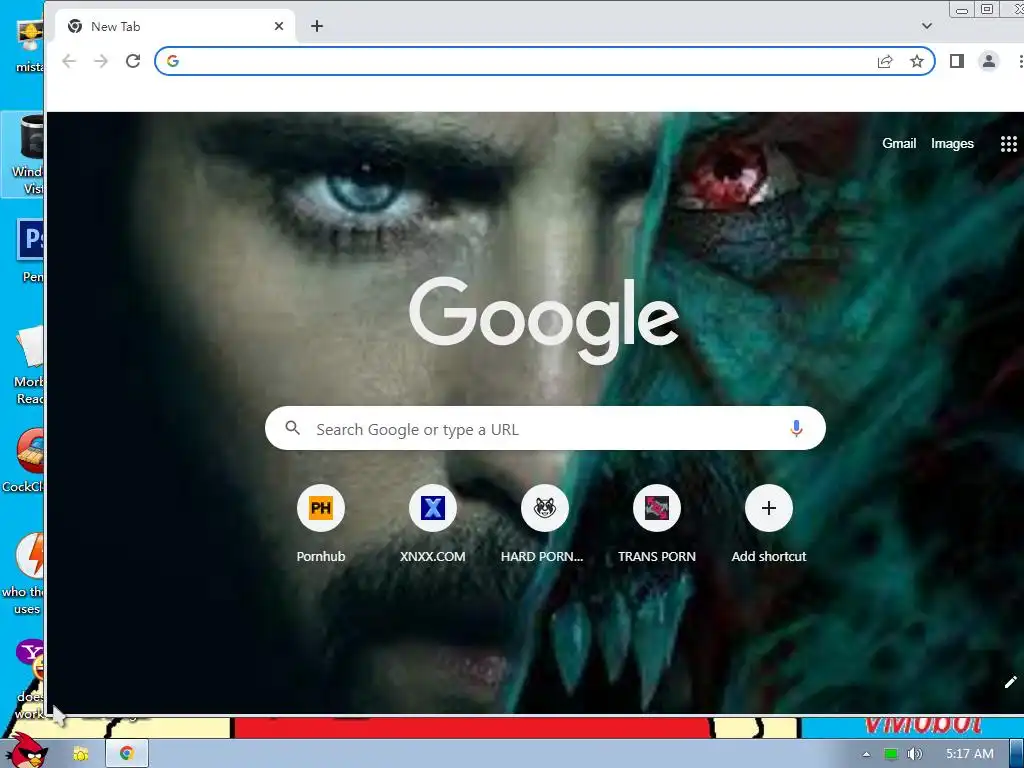The width and height of the screenshot is (1024, 768).
Task: Start voice search with the microphone icon
Action: (x=796, y=428)
